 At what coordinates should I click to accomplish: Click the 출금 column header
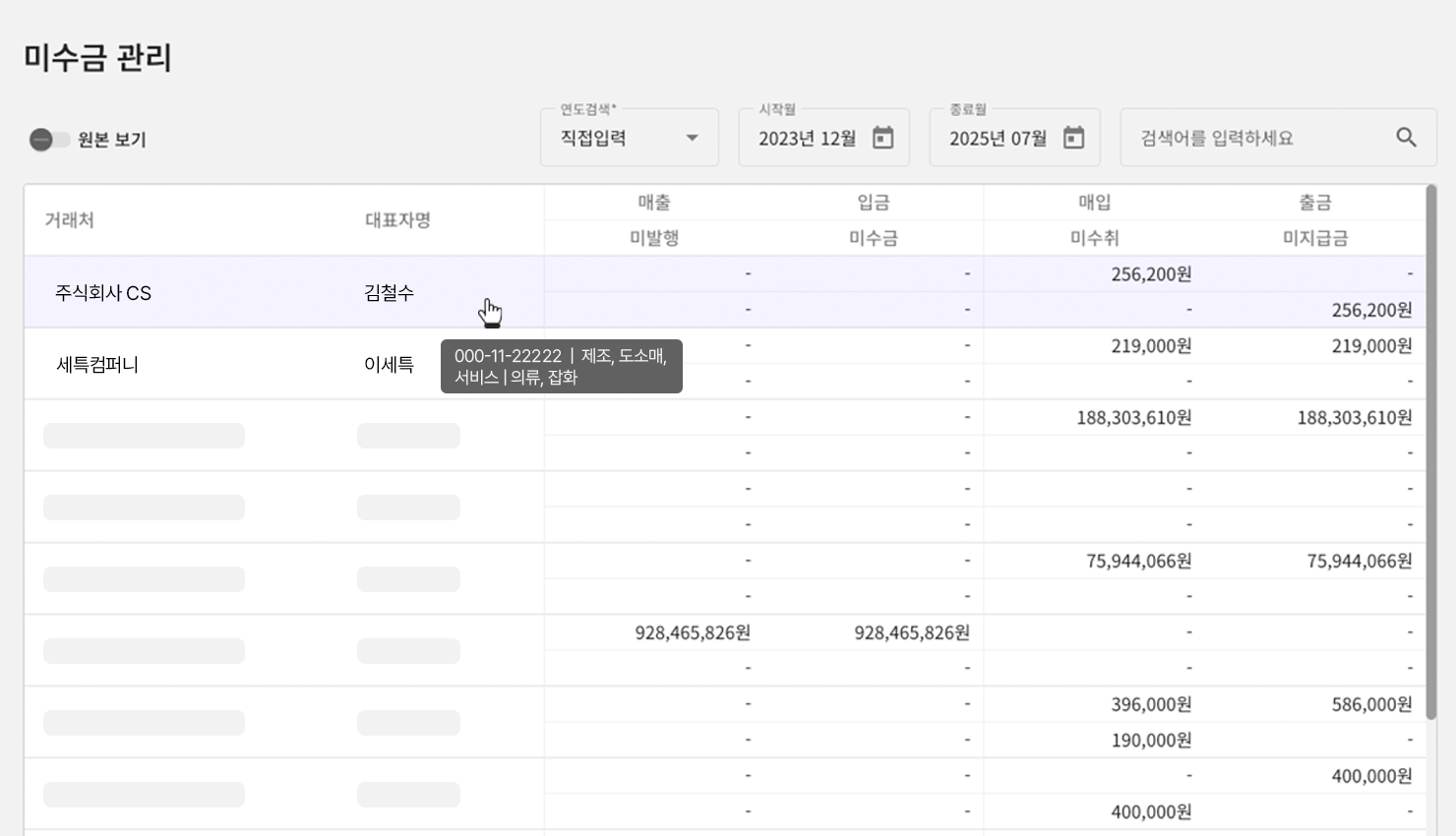[1315, 203]
